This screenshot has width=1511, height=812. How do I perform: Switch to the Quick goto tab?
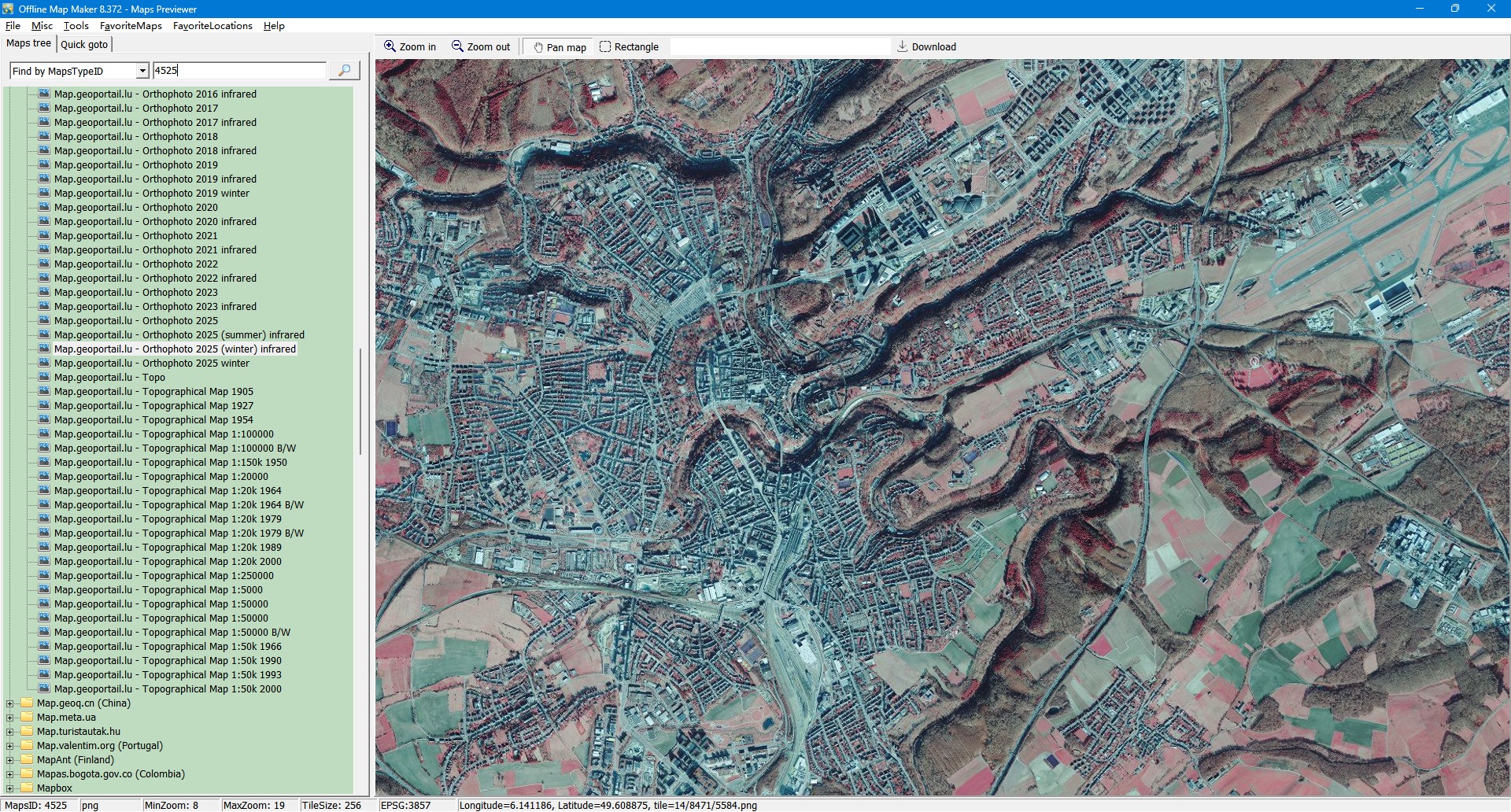pos(84,44)
